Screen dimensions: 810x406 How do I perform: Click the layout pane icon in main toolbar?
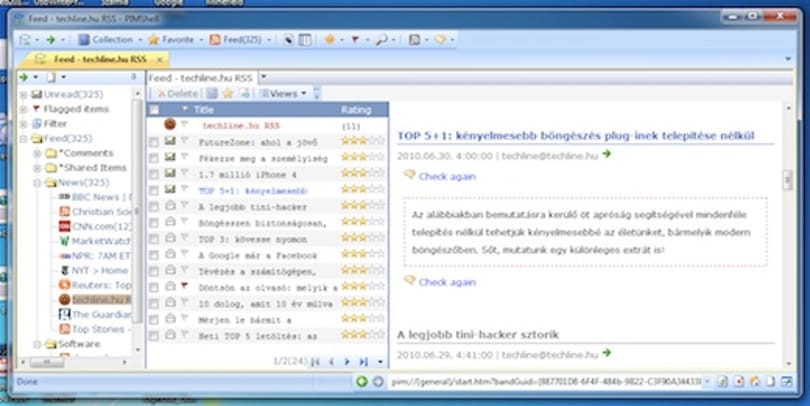click(306, 40)
